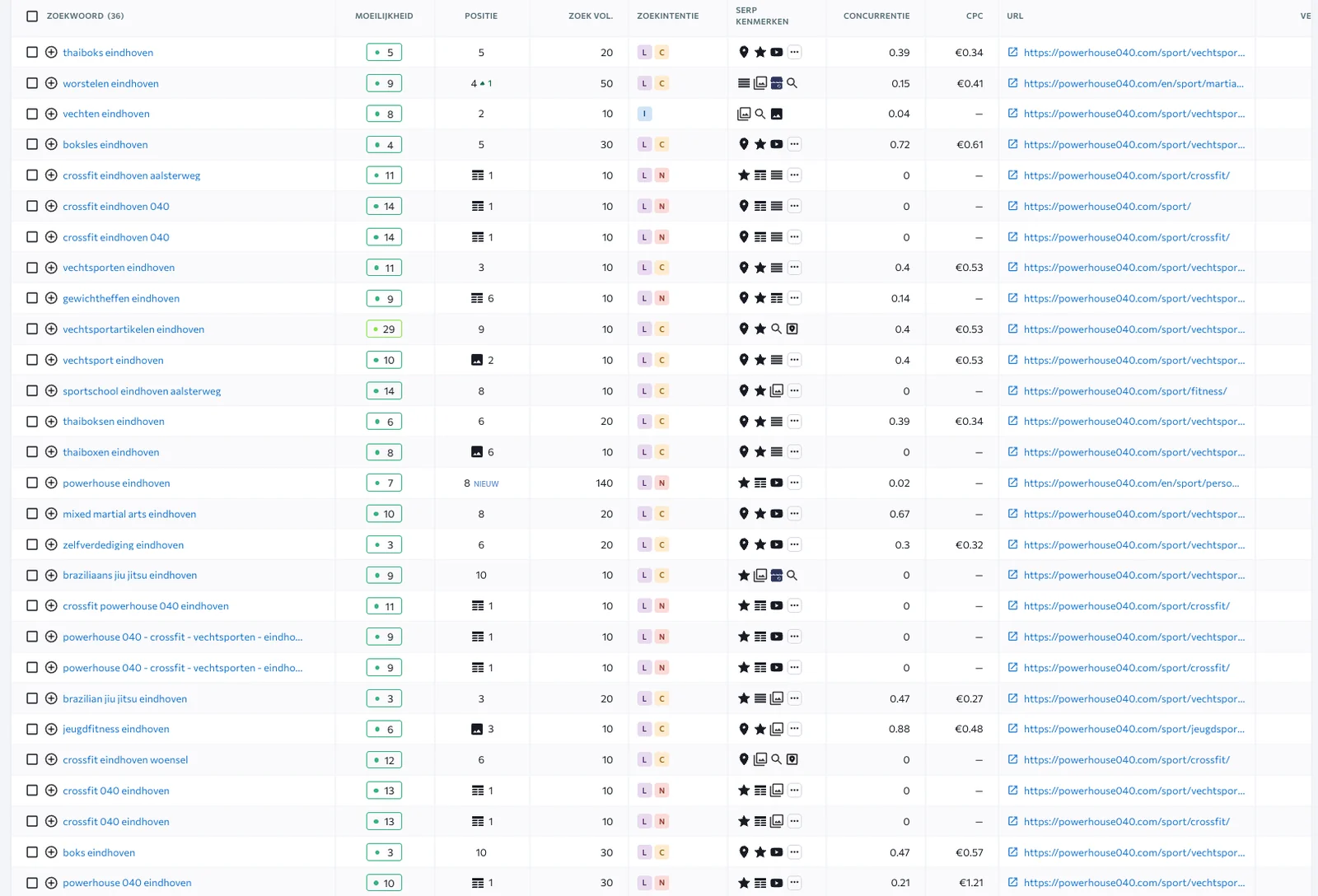
Task: Sort by Zoekwoord column header
Action: pyautogui.click(x=85, y=16)
